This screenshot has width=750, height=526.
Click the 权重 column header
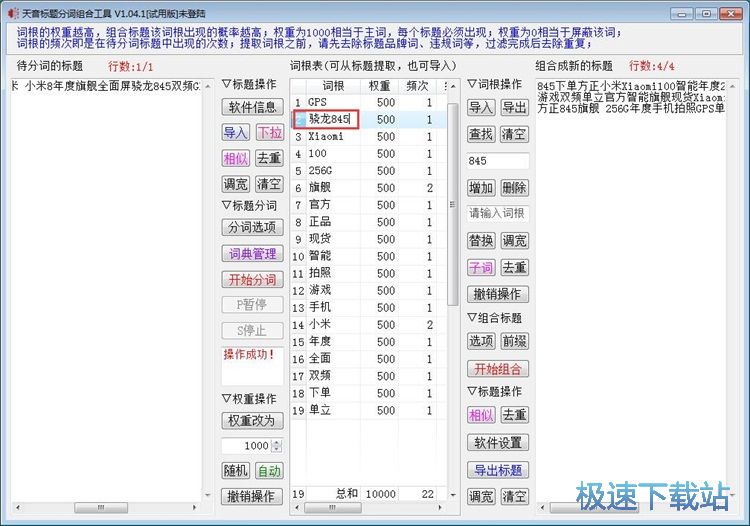coord(380,86)
